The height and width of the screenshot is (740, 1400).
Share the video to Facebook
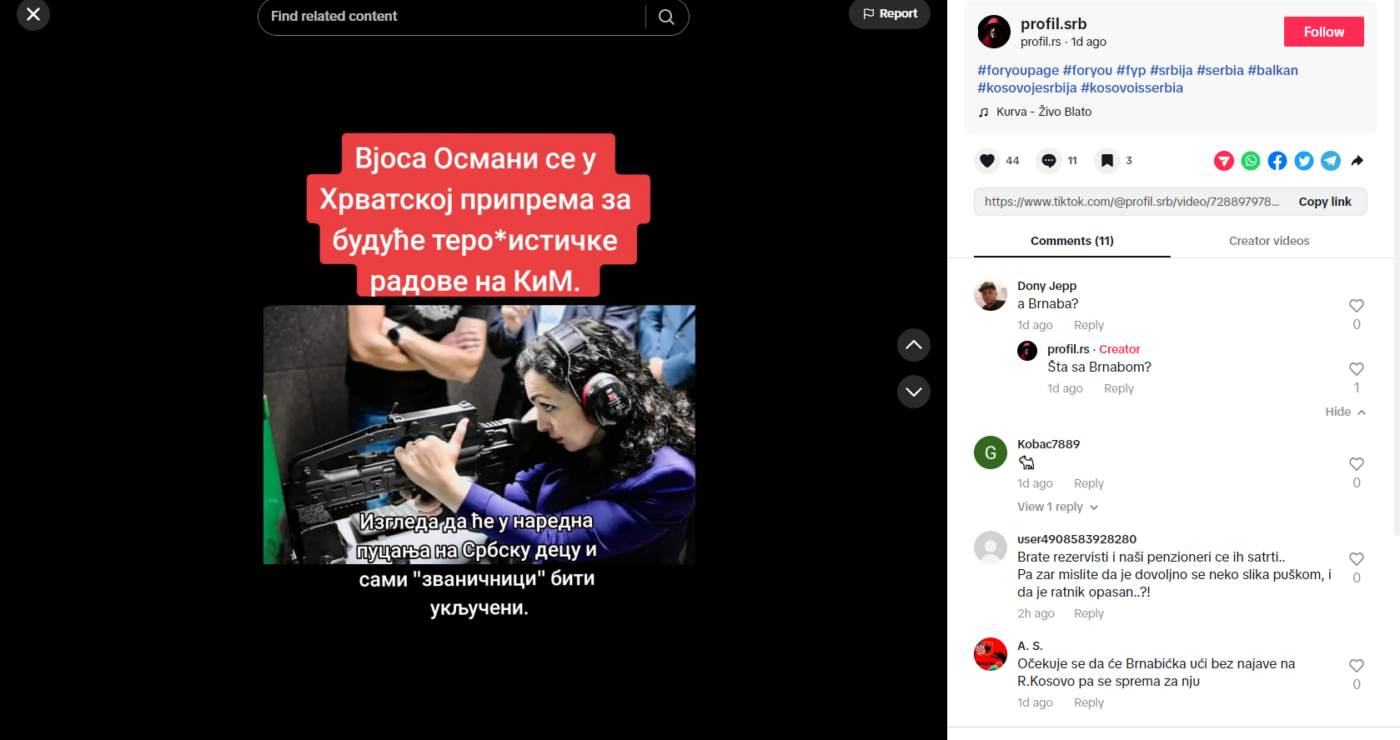(x=1277, y=160)
